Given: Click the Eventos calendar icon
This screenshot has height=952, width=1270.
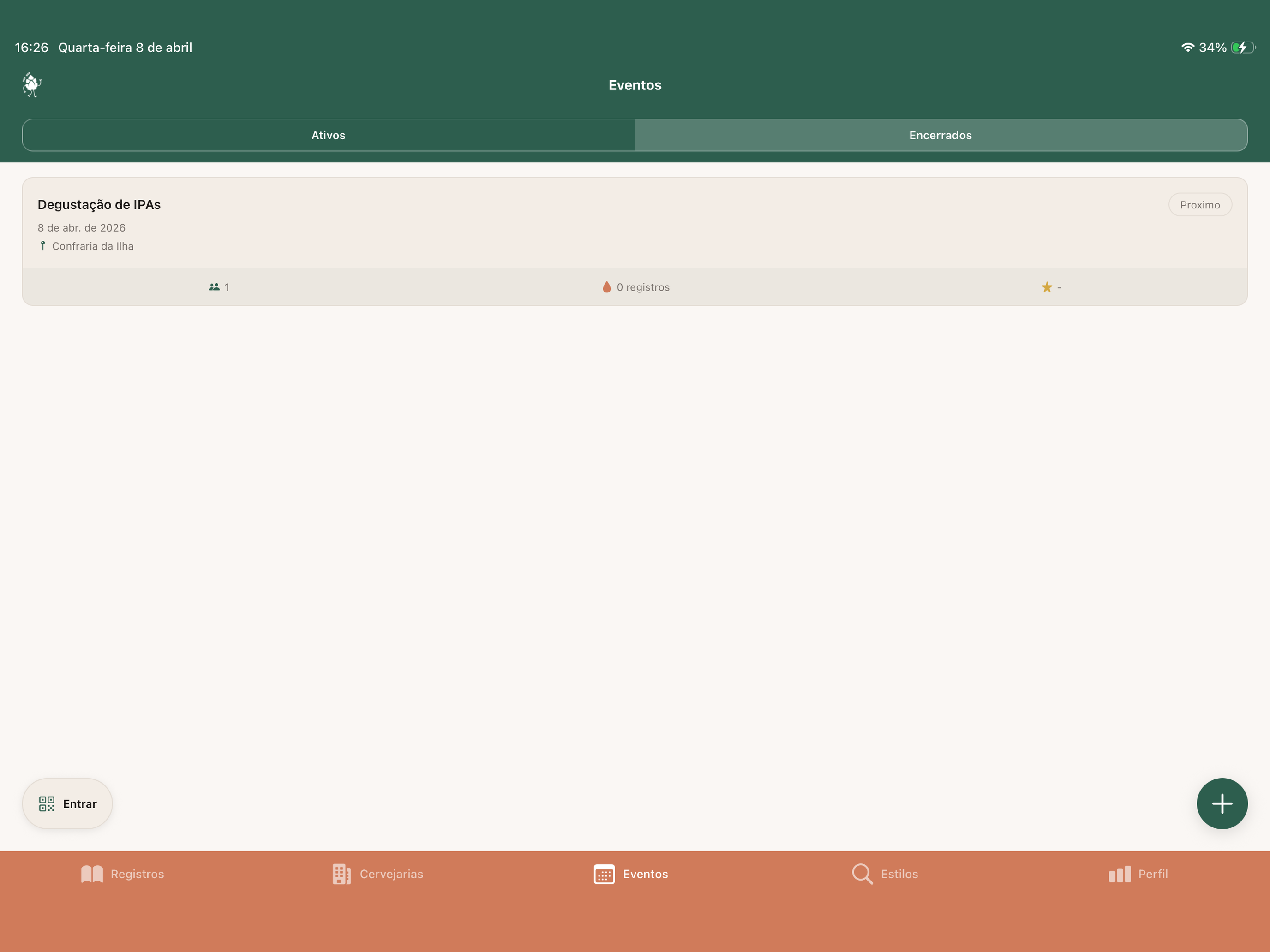Looking at the screenshot, I should [x=604, y=874].
